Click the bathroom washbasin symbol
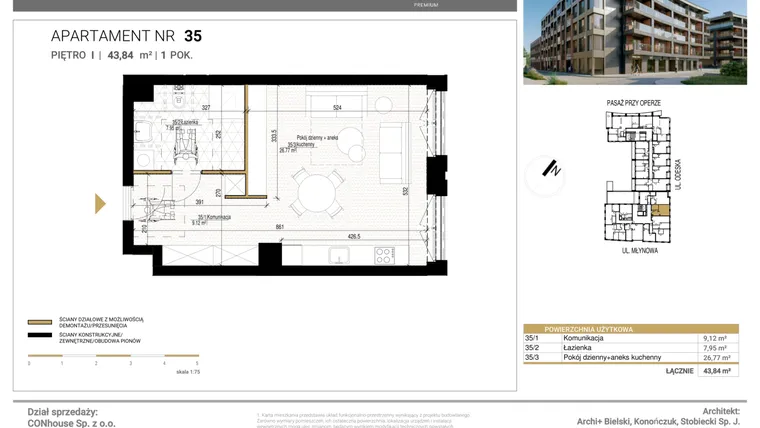The image size is (760, 428). coord(143,131)
